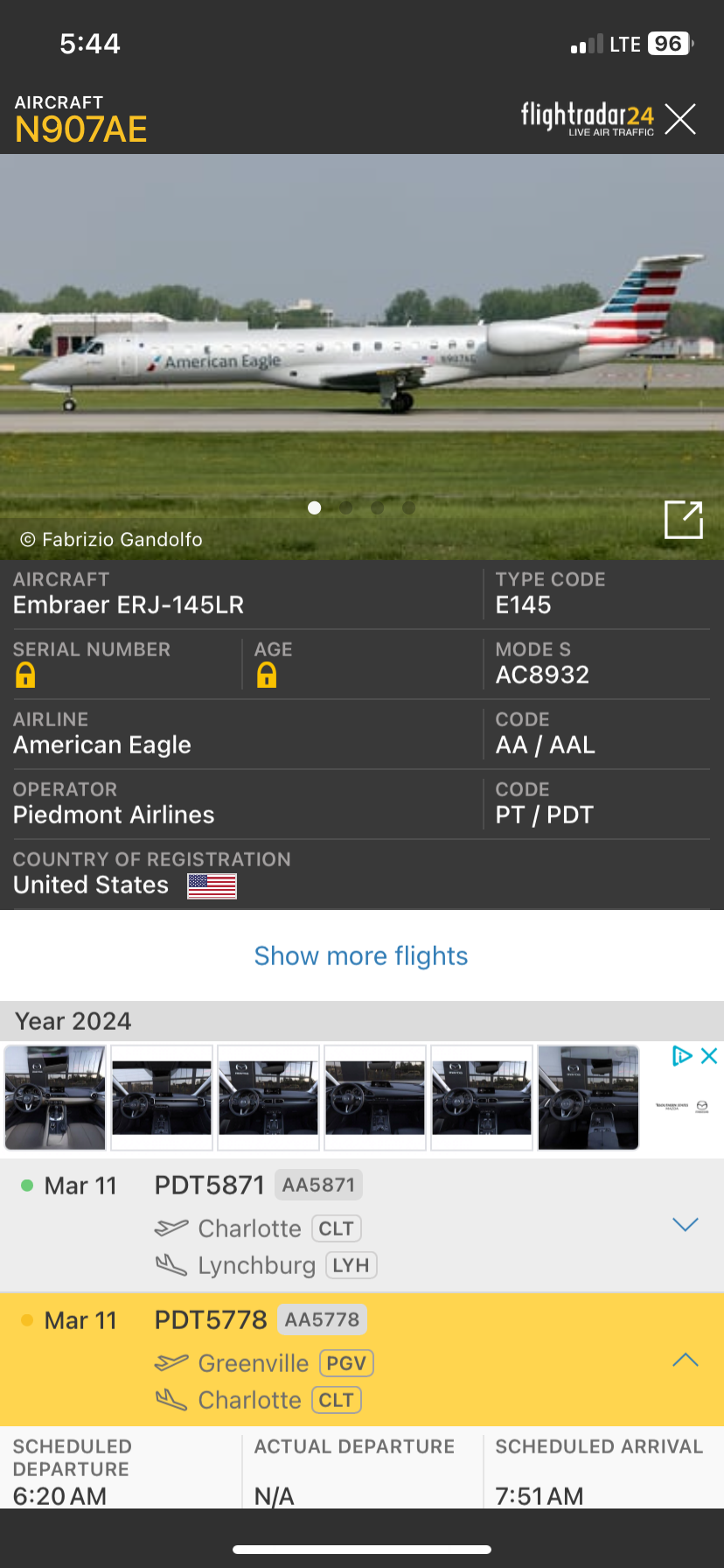Open the aircraft photo in full view
This screenshot has height=1568, width=724.
point(683,520)
